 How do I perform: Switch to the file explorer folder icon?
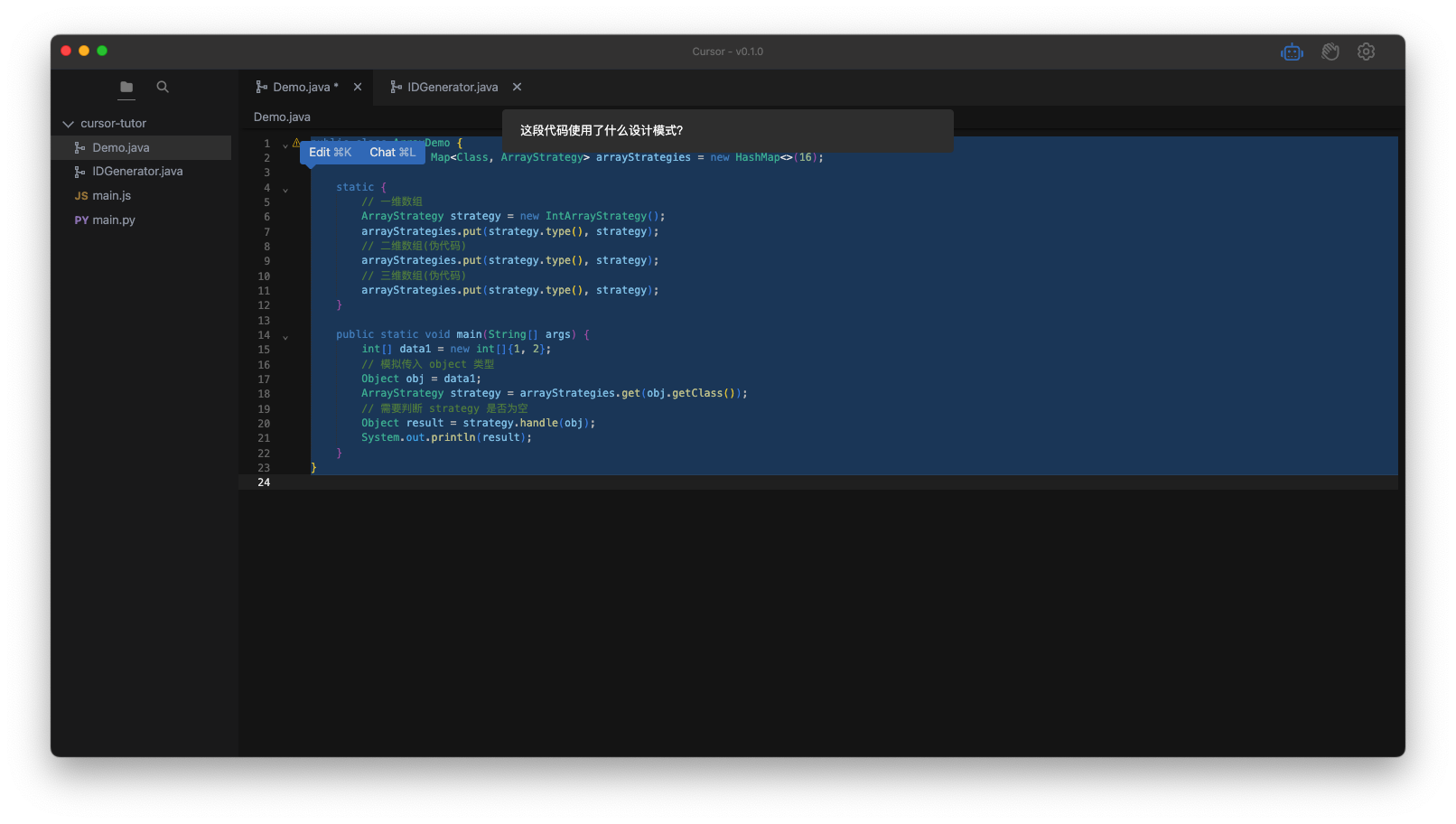[x=126, y=88]
